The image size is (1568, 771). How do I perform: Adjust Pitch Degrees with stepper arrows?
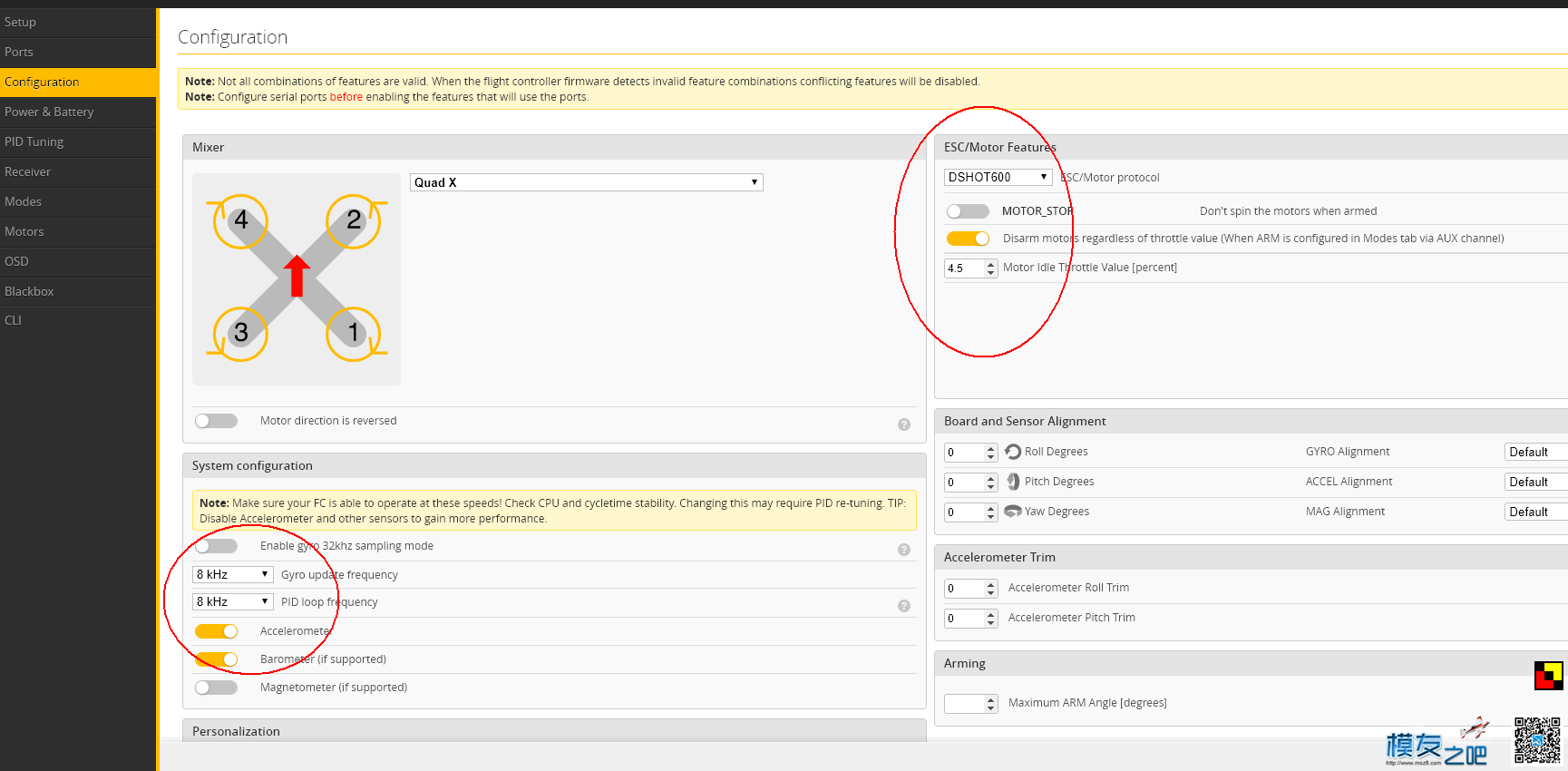(x=990, y=483)
